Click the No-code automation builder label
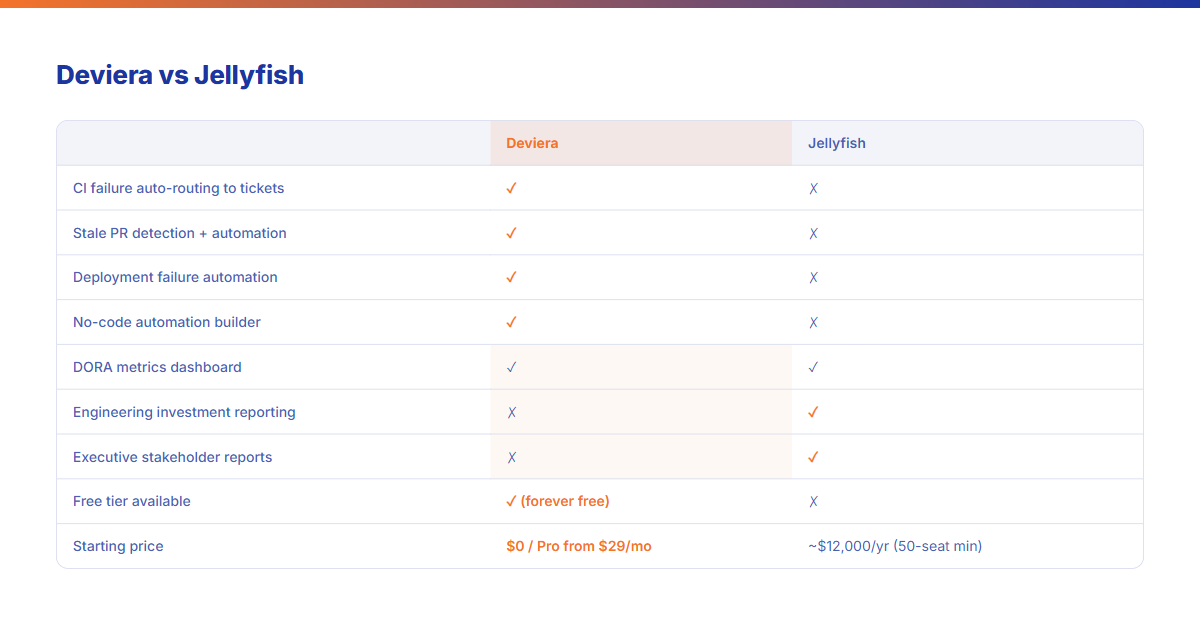Viewport: 1200px width, 630px height. (x=167, y=322)
